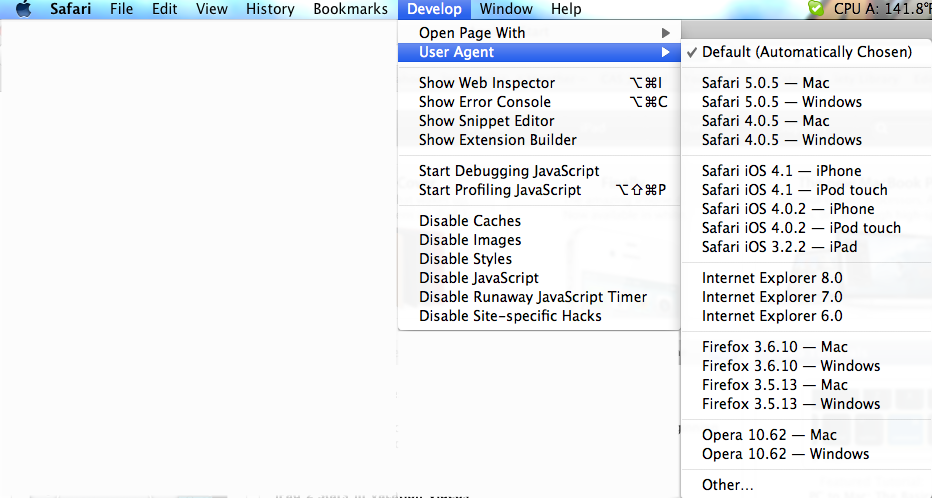Switch to Firefox 3.5.13 — Windows
The width and height of the screenshot is (932, 498).
807,404
